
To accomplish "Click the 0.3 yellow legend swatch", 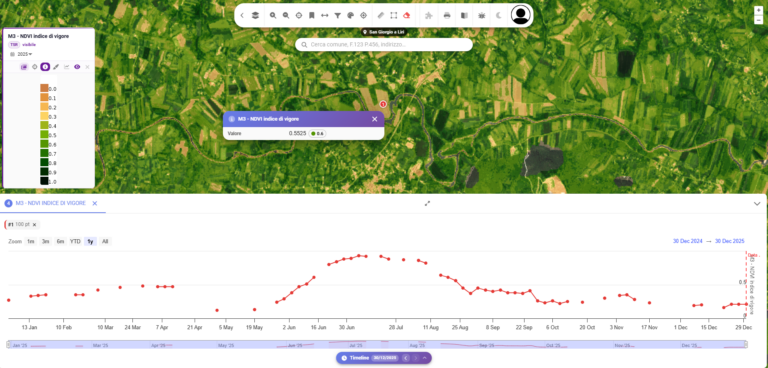I will click(44, 117).
